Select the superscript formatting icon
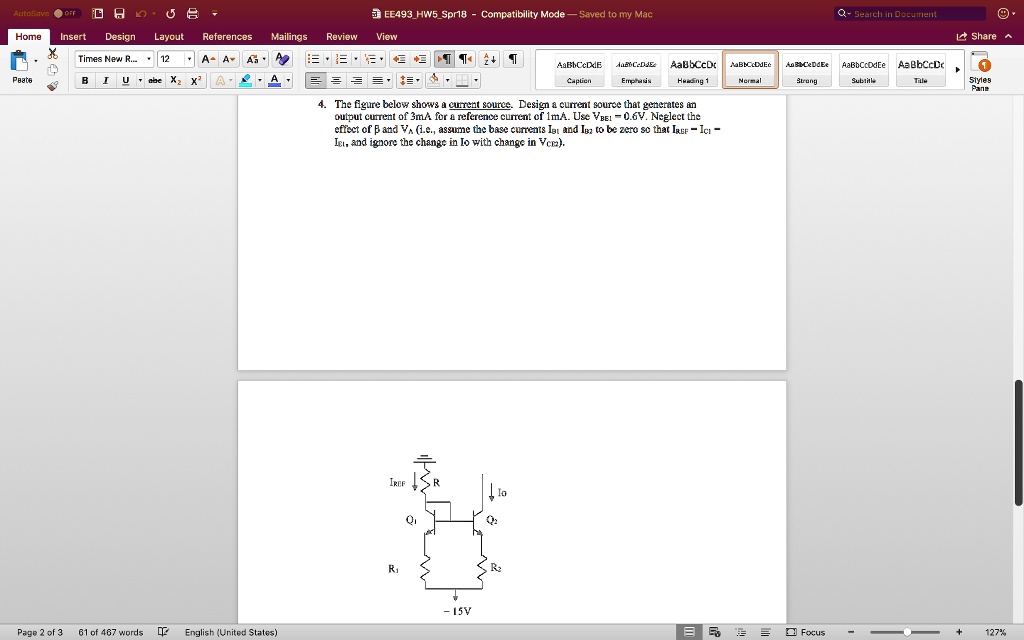The image size is (1024, 640). pos(196,79)
